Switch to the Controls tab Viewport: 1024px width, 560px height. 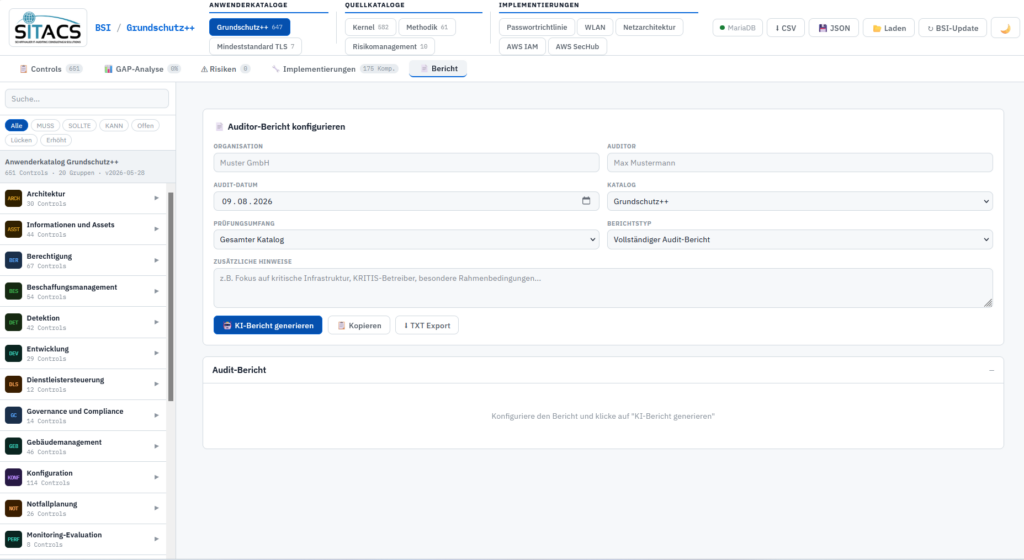tap(50, 69)
